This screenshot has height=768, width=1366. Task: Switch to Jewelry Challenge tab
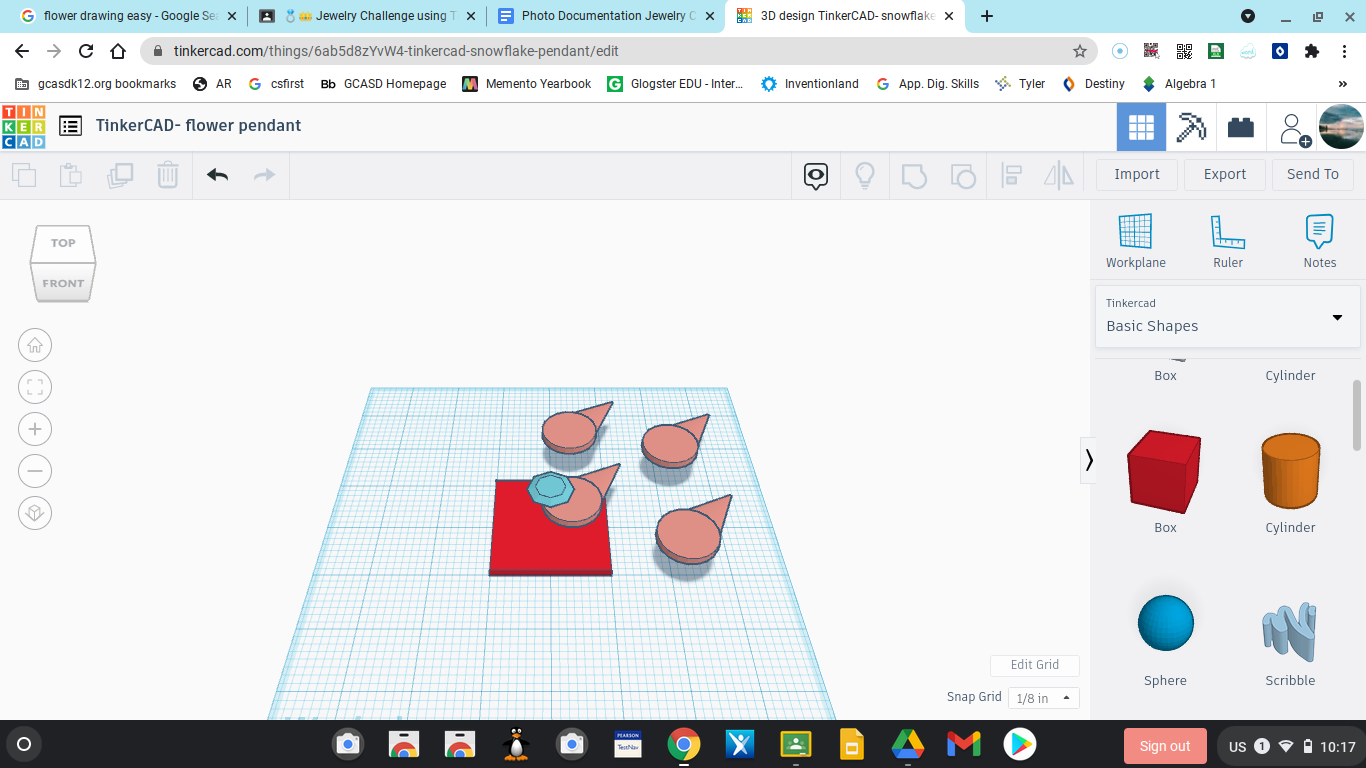[365, 16]
